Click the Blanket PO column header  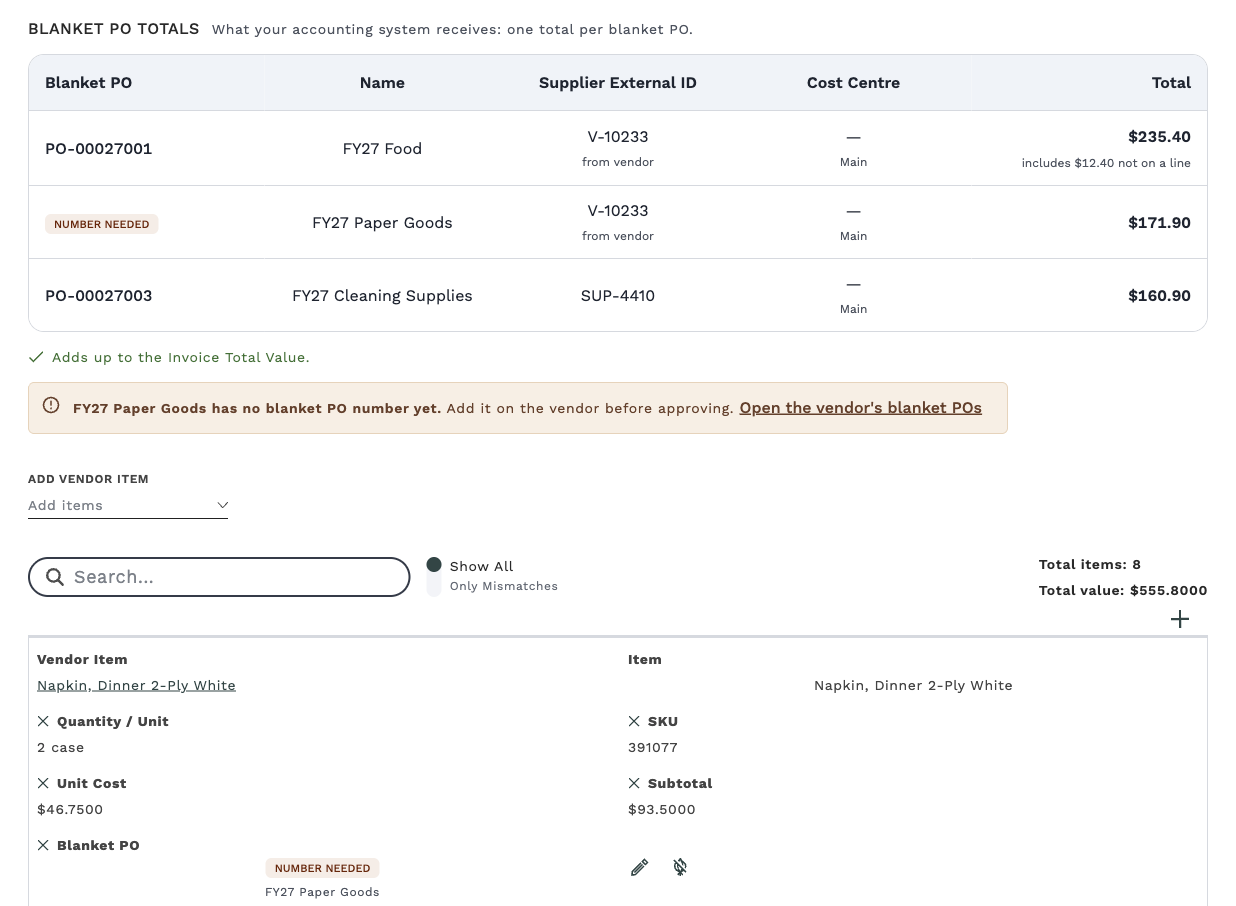click(x=88, y=83)
